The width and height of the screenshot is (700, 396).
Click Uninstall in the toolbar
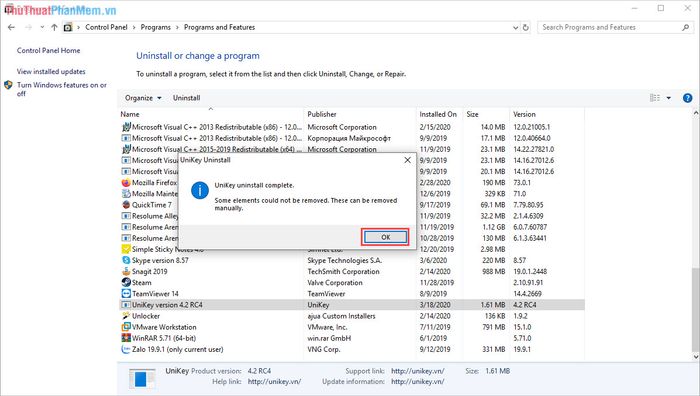pos(186,98)
